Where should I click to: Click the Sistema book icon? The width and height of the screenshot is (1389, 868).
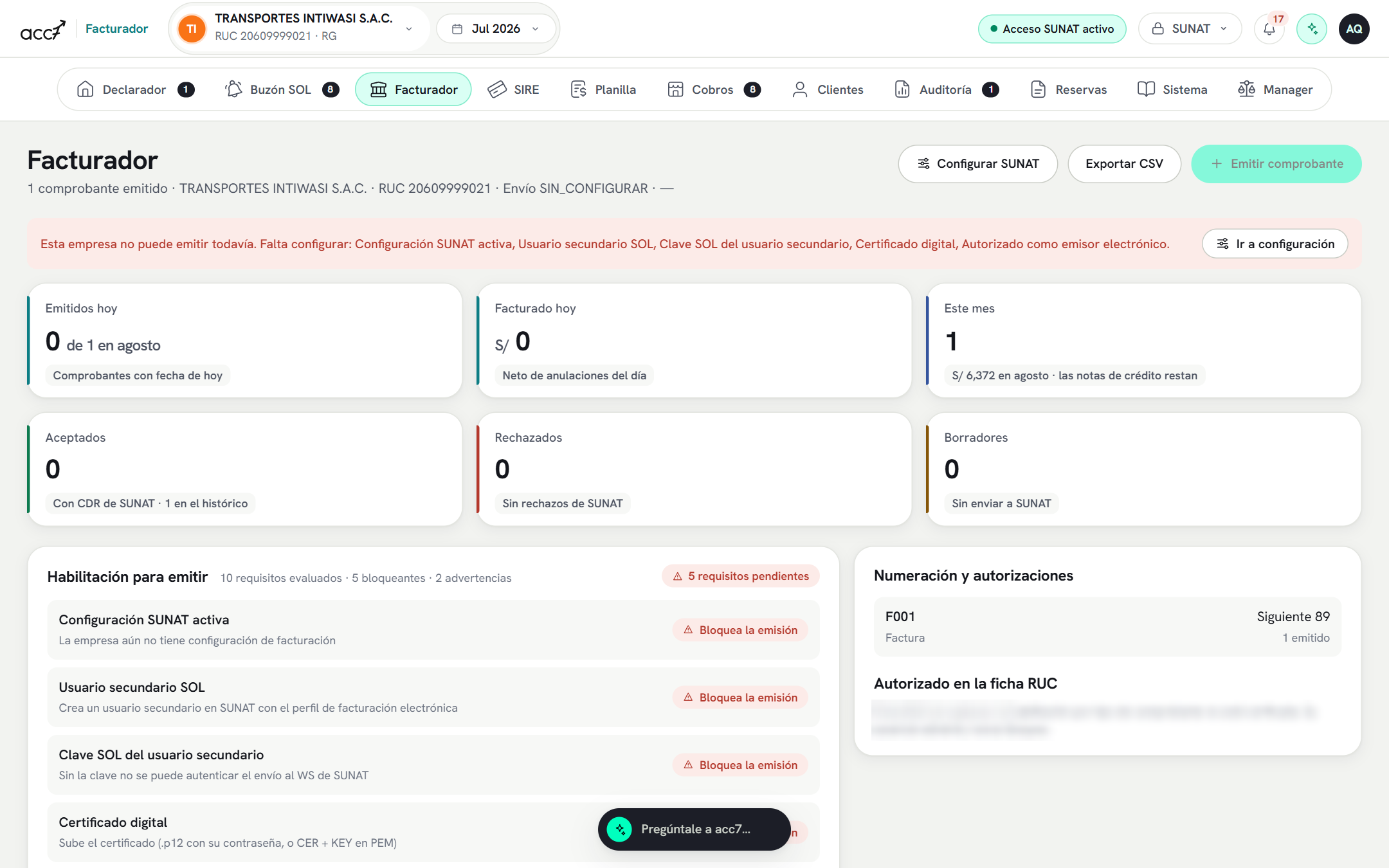(1146, 89)
